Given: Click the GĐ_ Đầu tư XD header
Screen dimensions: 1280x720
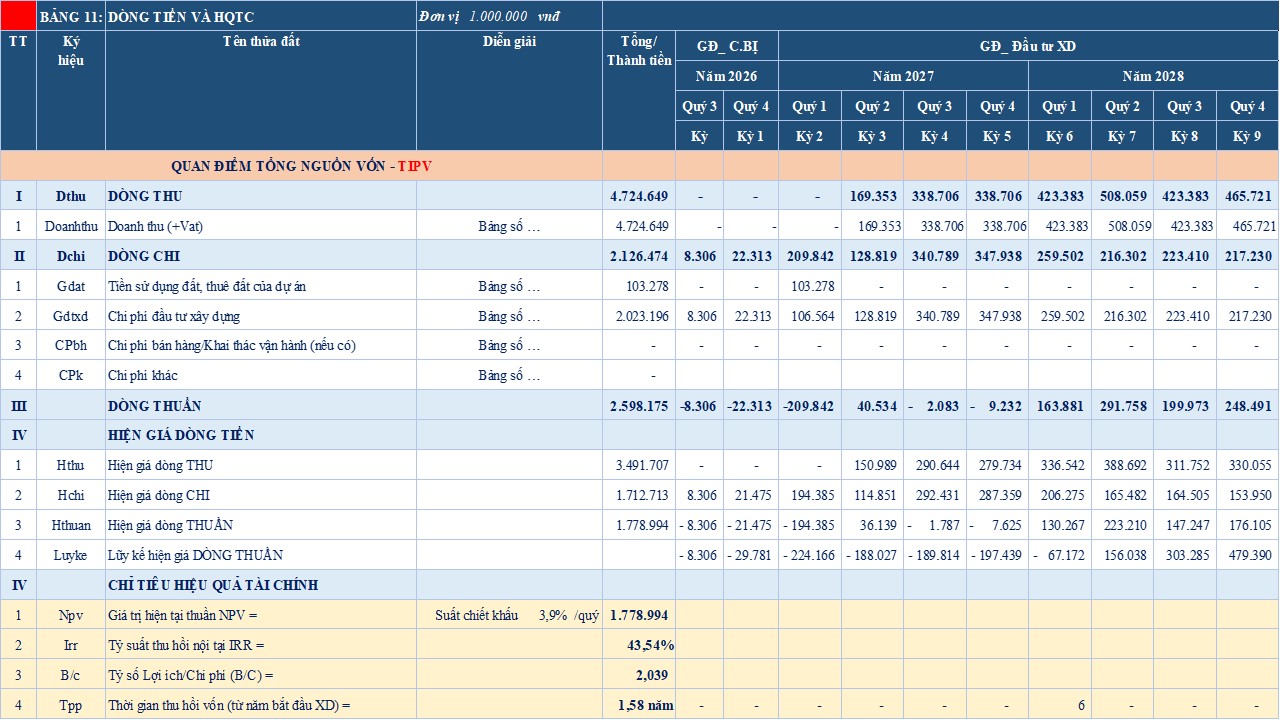Looking at the screenshot, I should [1027, 46].
